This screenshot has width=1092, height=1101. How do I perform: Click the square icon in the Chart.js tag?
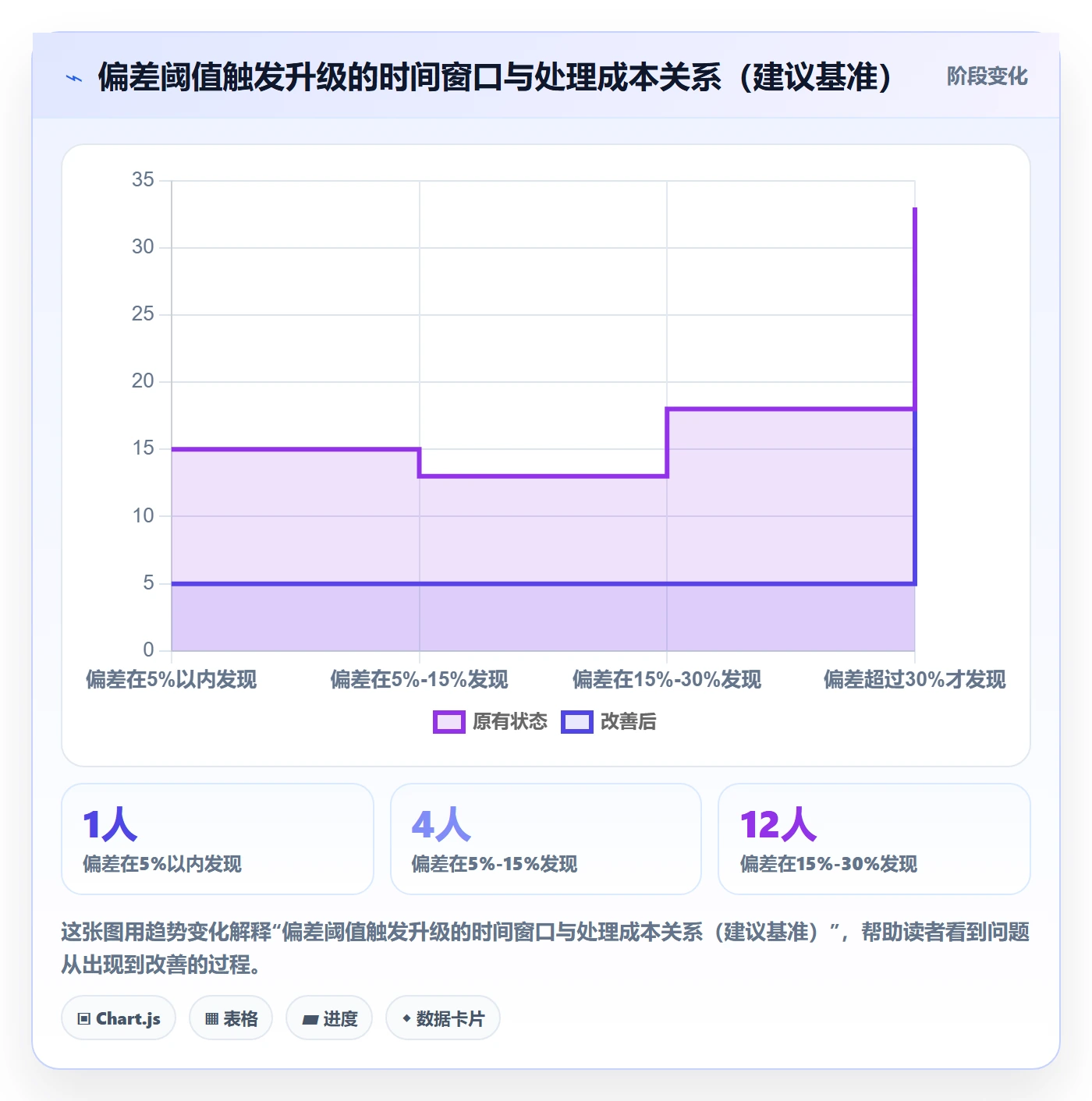coord(84,1018)
